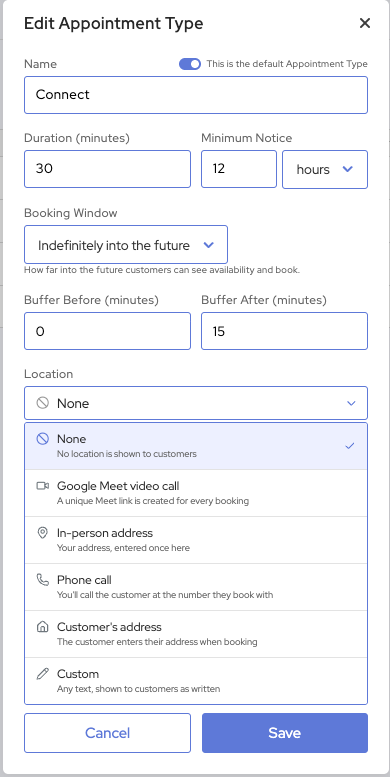The height and width of the screenshot is (777, 390).
Task: Click the Buffer Before minutes field
Action: (x=108, y=331)
